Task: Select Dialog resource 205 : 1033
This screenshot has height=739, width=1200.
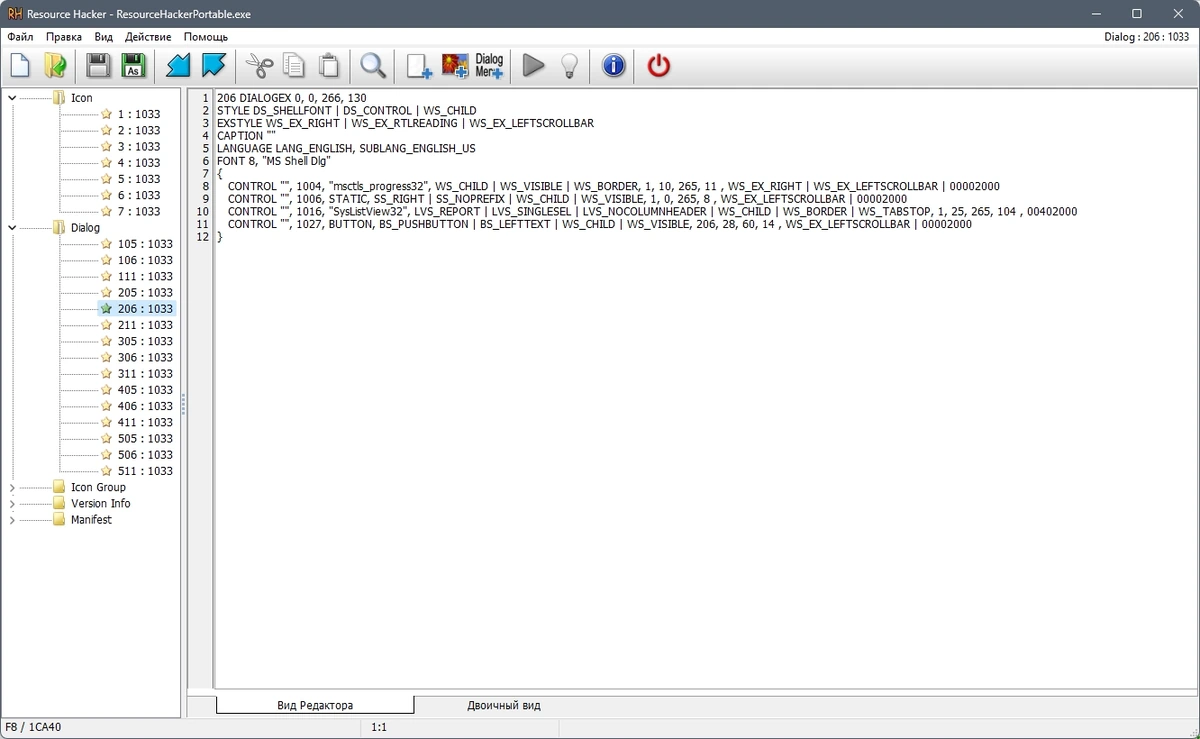Action: click(x=145, y=293)
